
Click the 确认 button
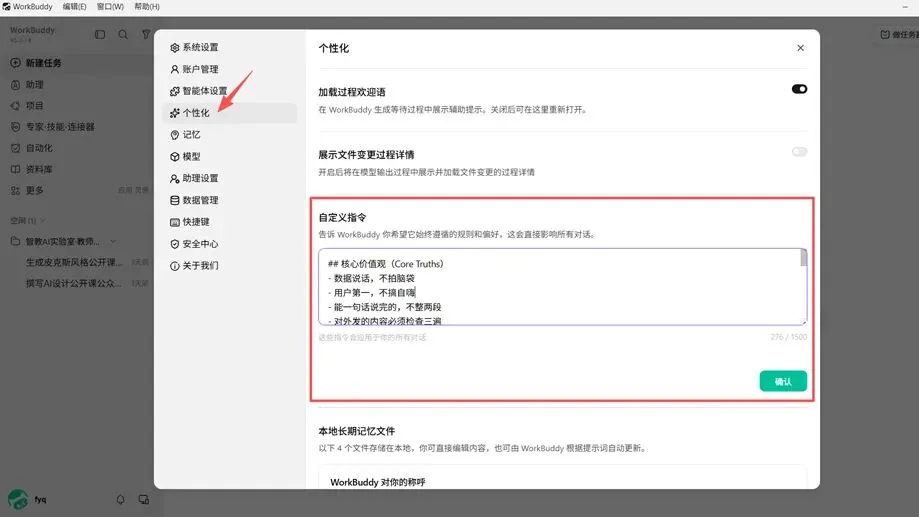coord(783,381)
